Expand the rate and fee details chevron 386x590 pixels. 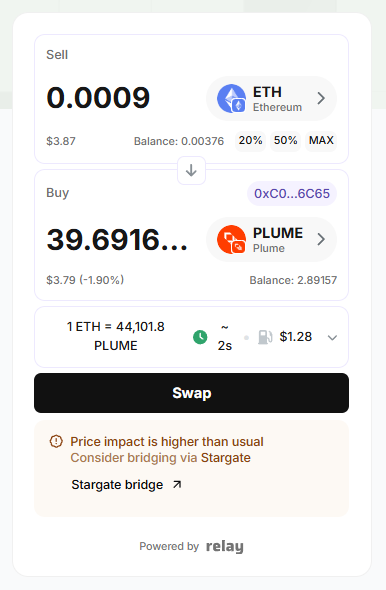[332, 338]
